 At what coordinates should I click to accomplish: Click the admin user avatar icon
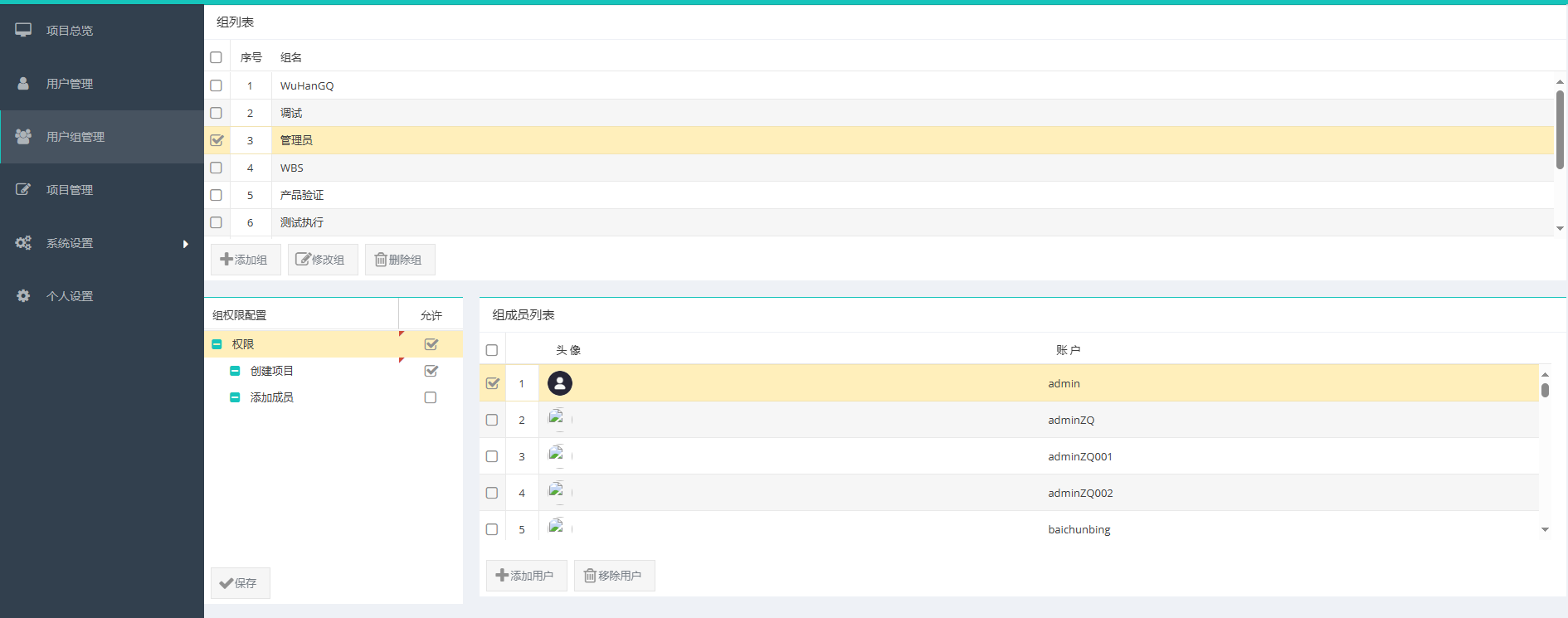(560, 383)
